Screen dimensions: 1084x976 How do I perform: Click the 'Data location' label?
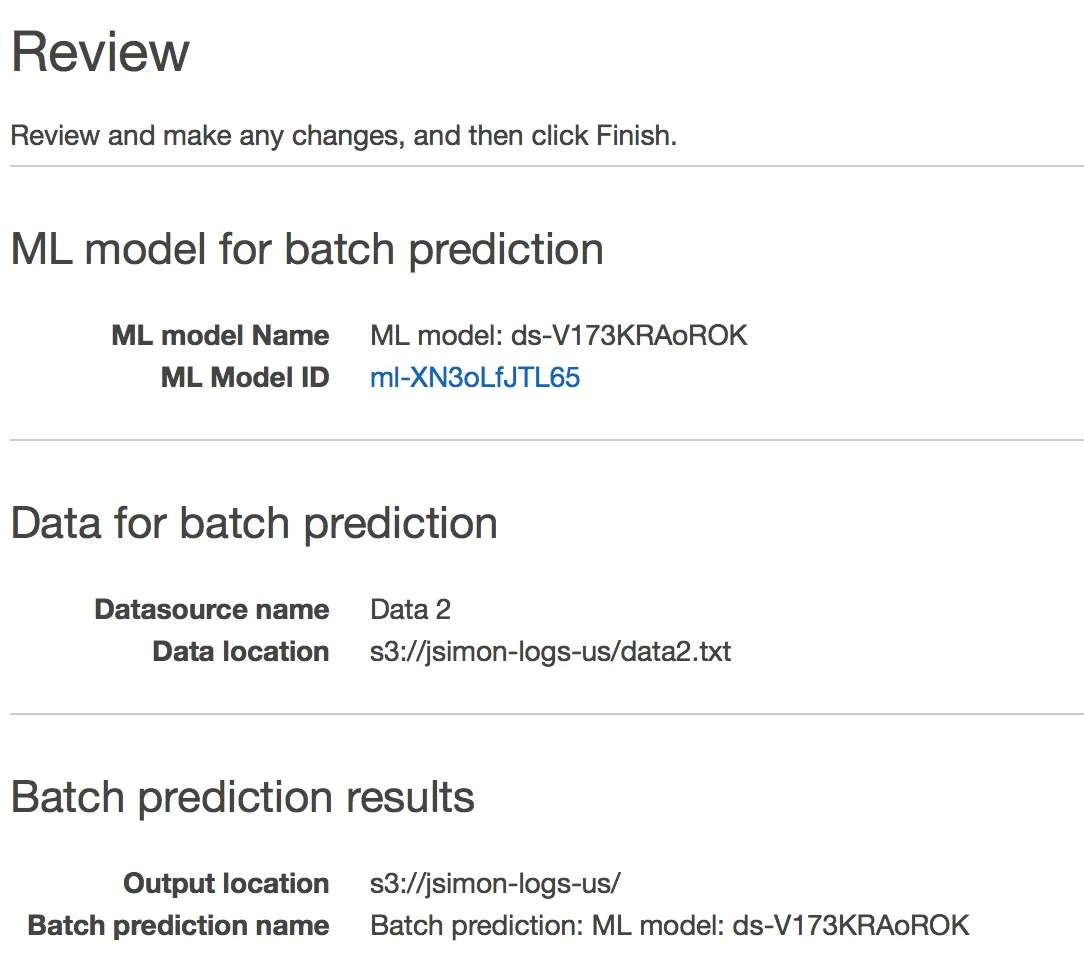(x=241, y=652)
